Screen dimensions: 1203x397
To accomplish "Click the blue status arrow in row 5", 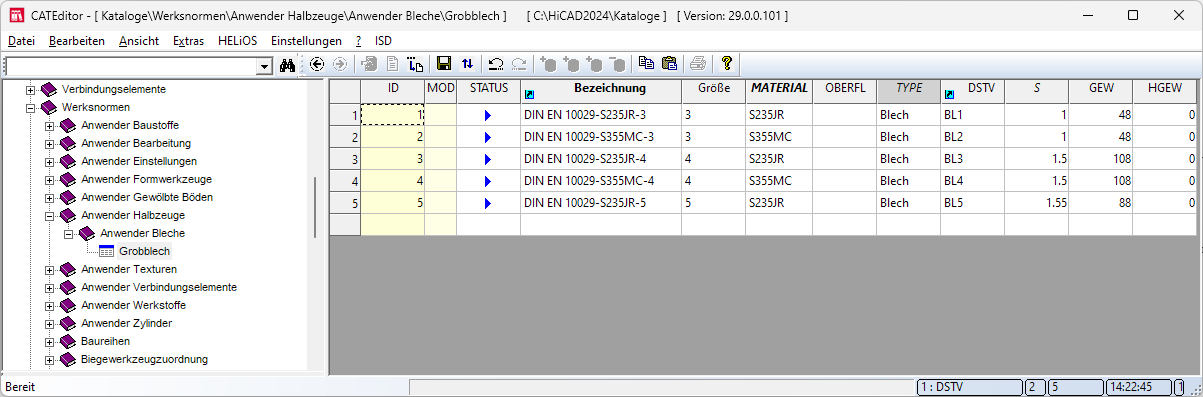I will 488,203.
